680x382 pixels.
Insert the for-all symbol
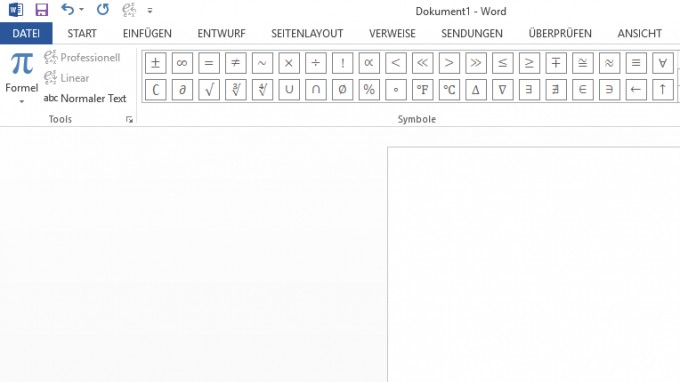[x=663, y=63]
